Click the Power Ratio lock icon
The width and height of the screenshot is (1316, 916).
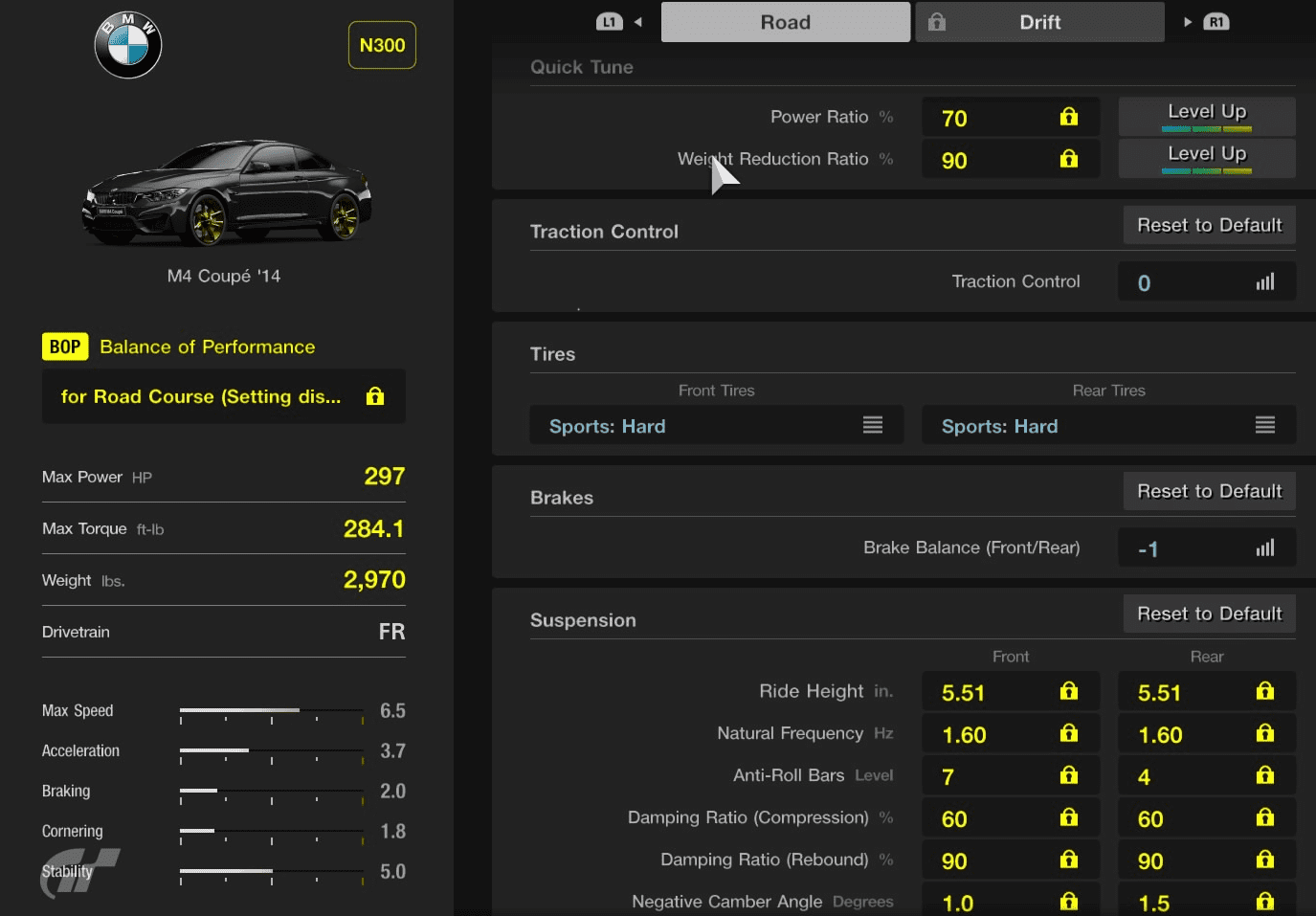pyautogui.click(x=1069, y=117)
